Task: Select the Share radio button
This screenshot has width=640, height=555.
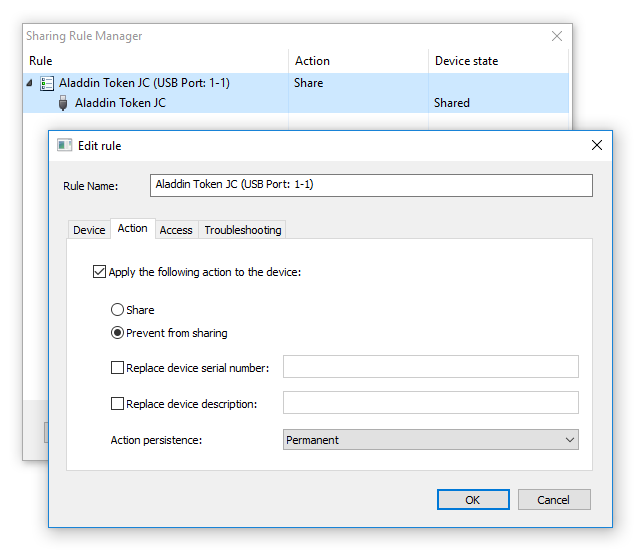Action: 117,310
